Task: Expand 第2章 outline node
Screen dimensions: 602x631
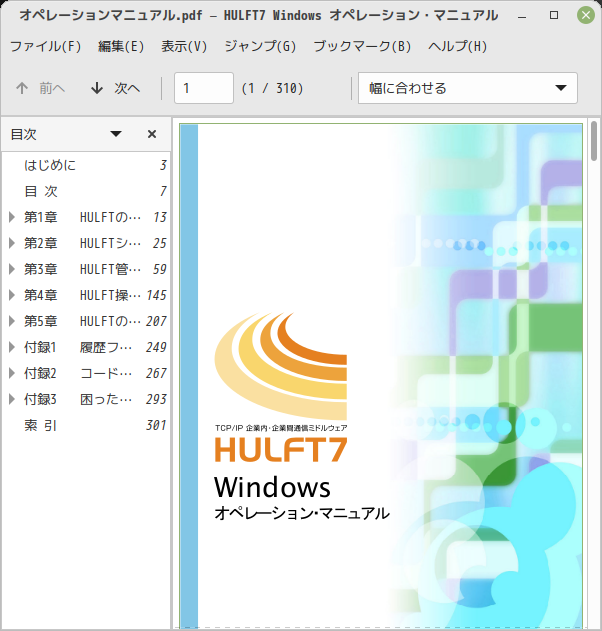Action: [x=12, y=243]
